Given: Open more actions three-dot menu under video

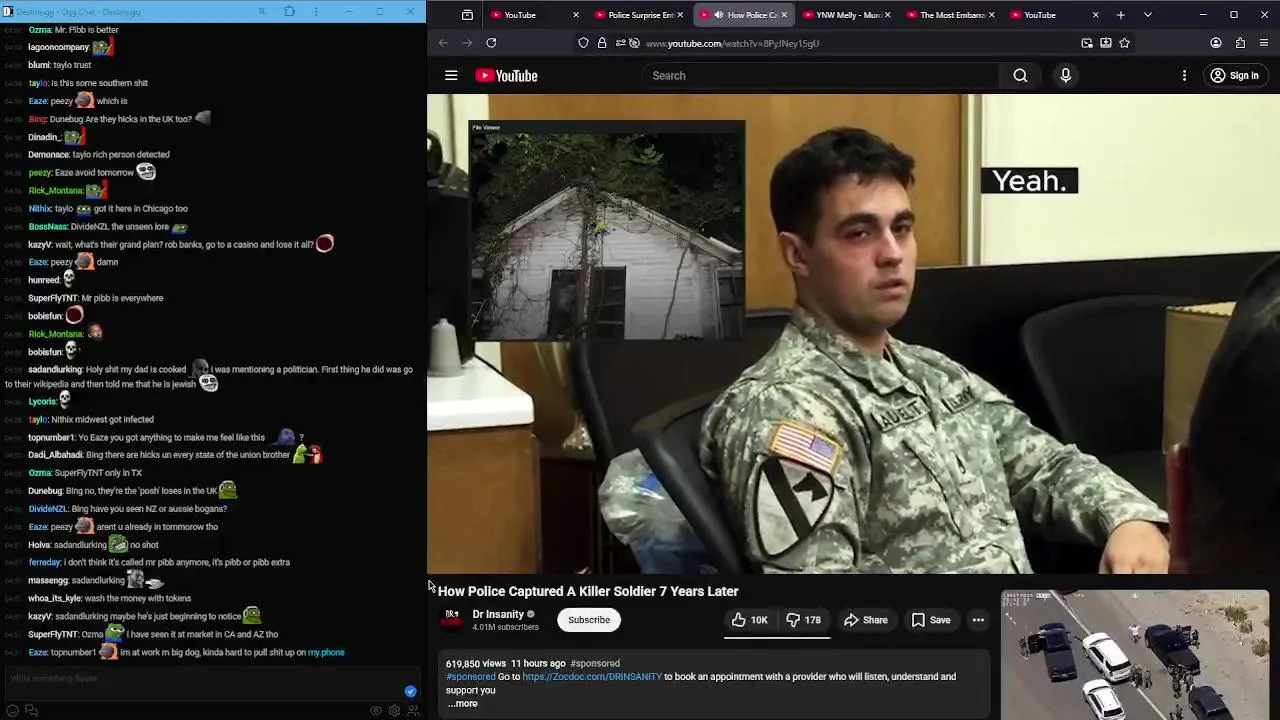Looking at the screenshot, I should tap(978, 620).
